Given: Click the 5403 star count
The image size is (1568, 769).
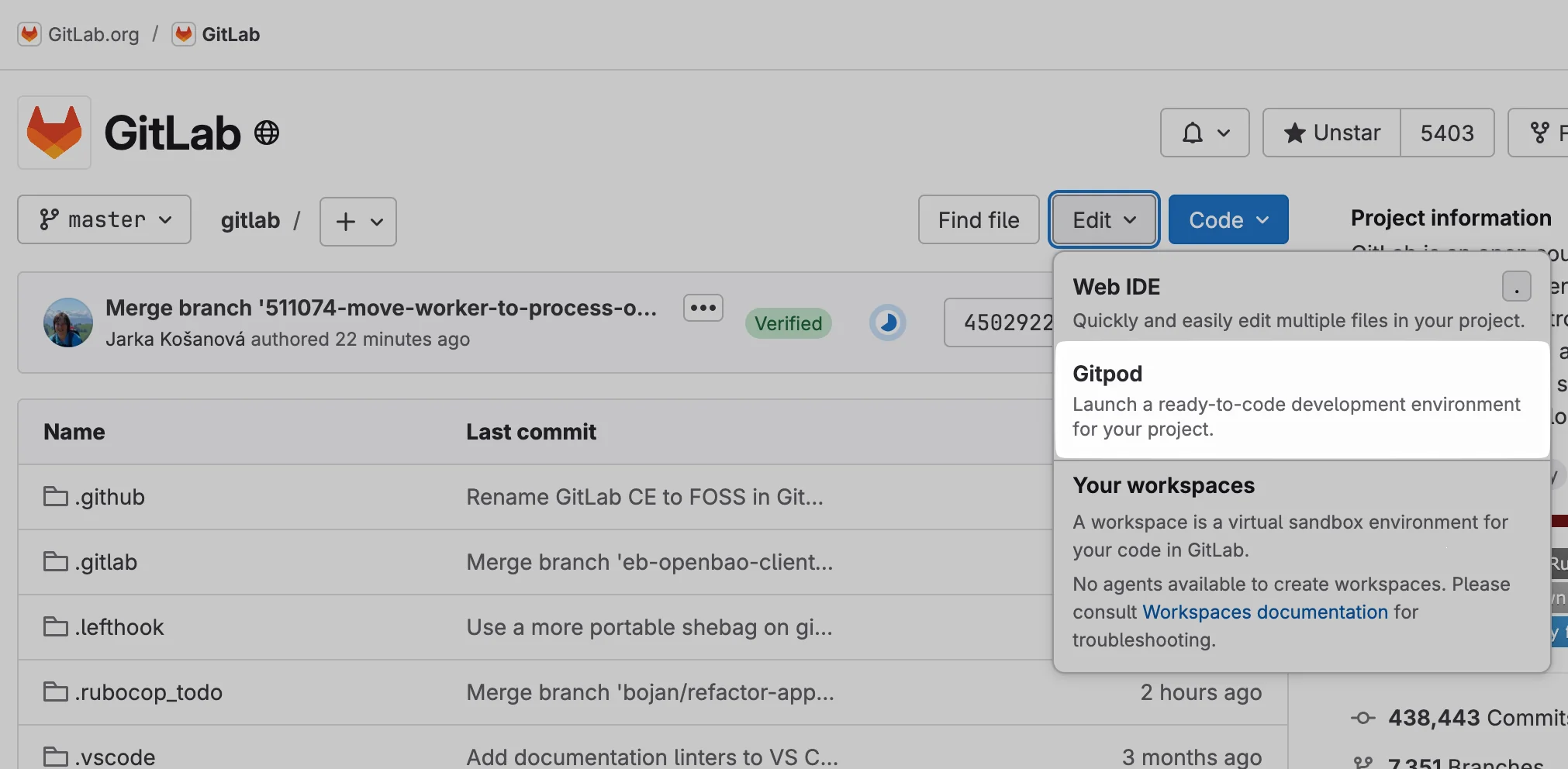Looking at the screenshot, I should [x=1447, y=133].
